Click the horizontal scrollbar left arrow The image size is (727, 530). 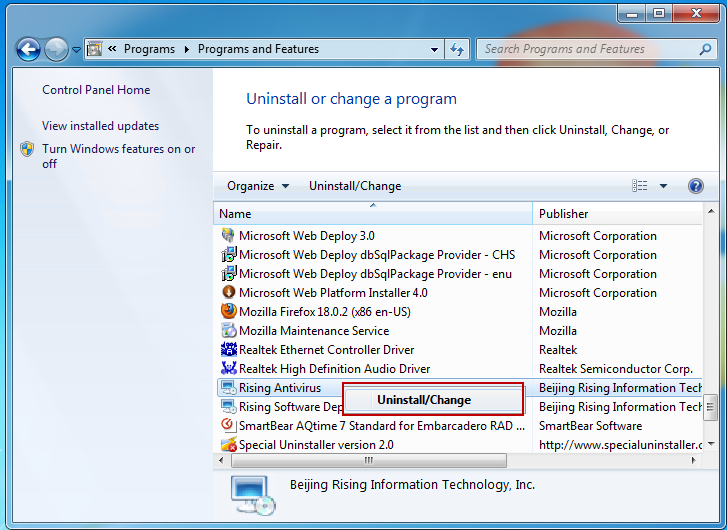(221, 460)
